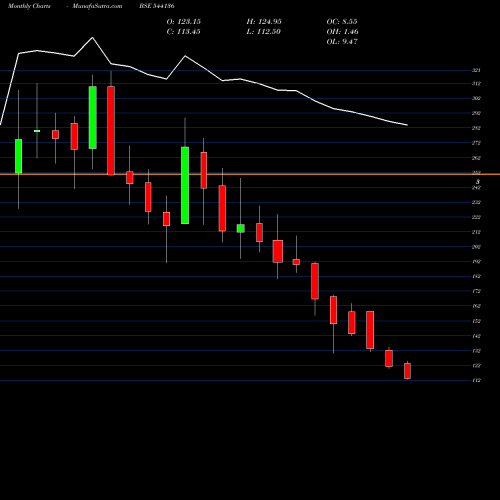This screenshot has width=500, height=500.
Task: Click the 162 price axis label
Action: [x=476, y=306]
